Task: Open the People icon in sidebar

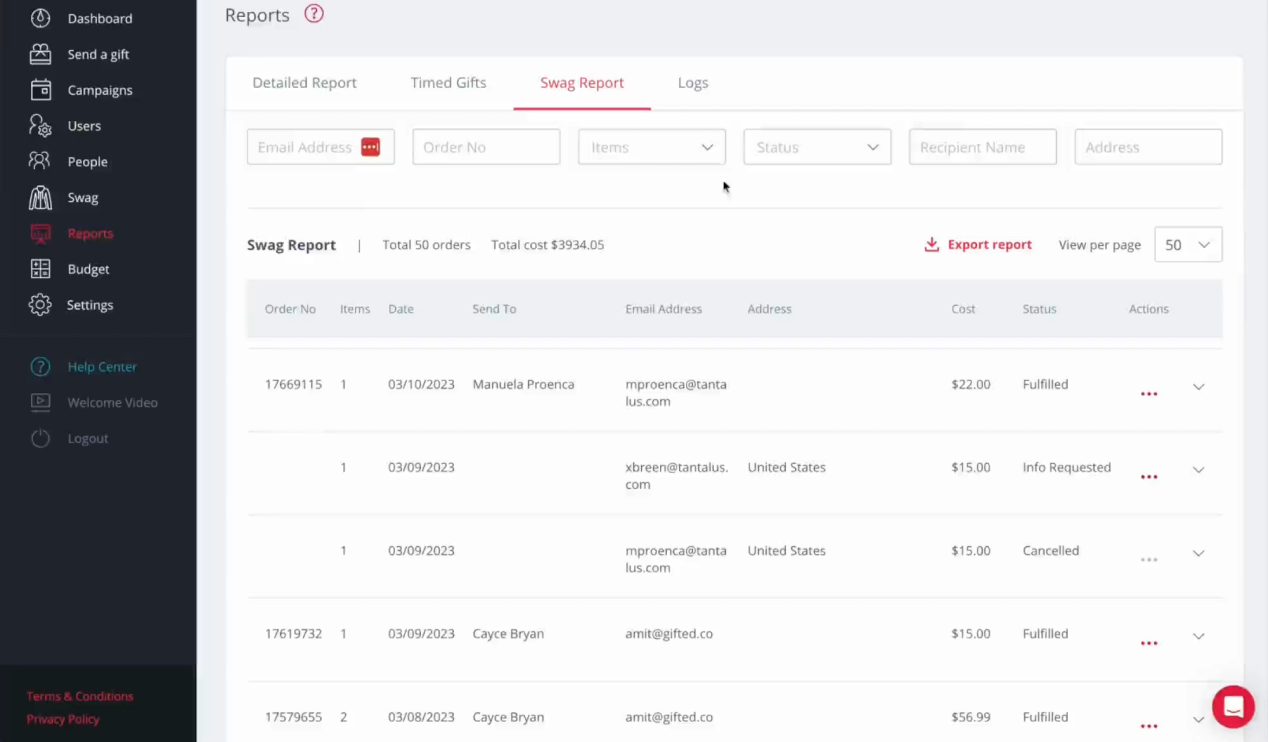Action: tap(40, 161)
